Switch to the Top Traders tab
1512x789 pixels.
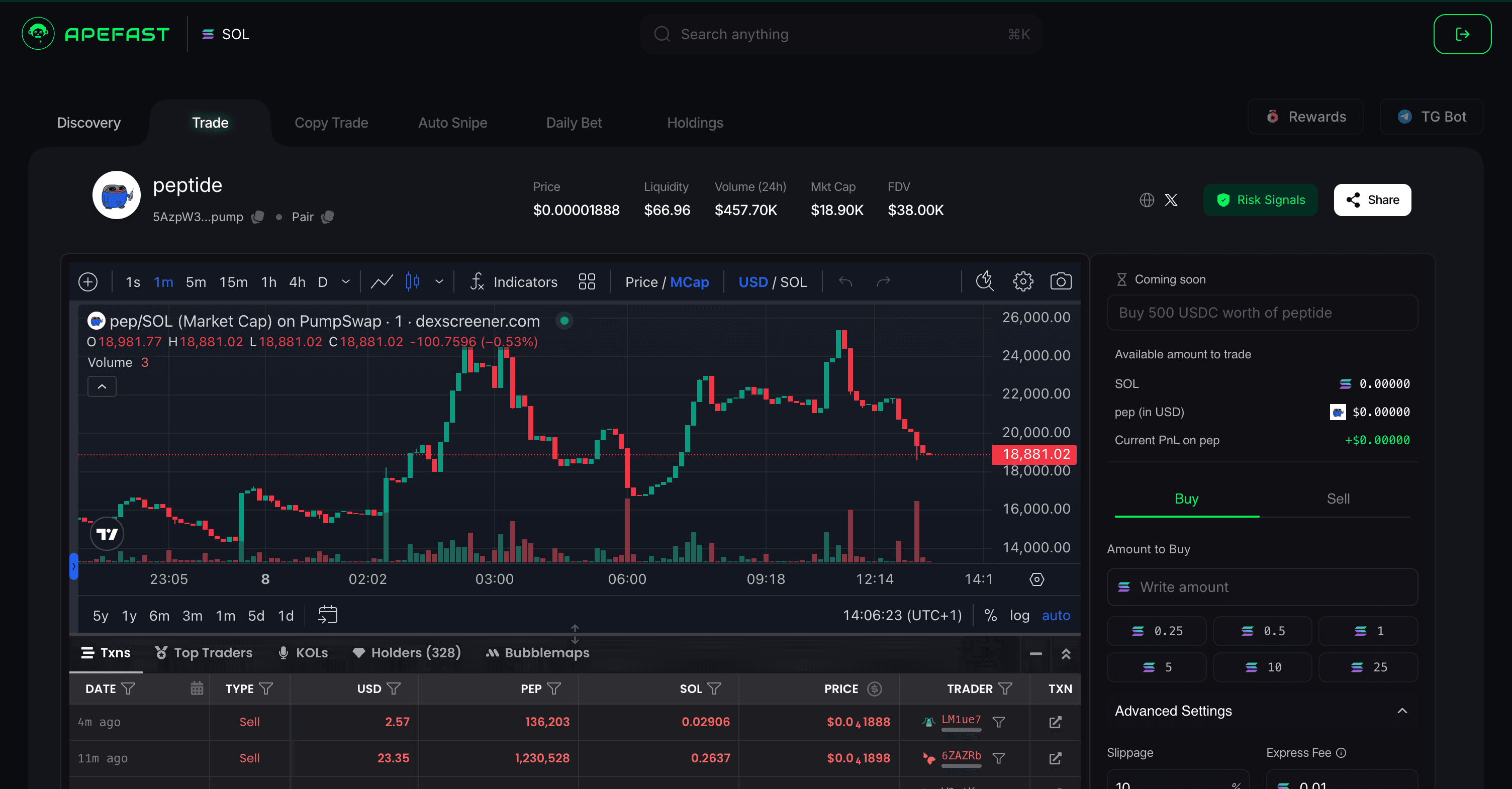click(204, 653)
